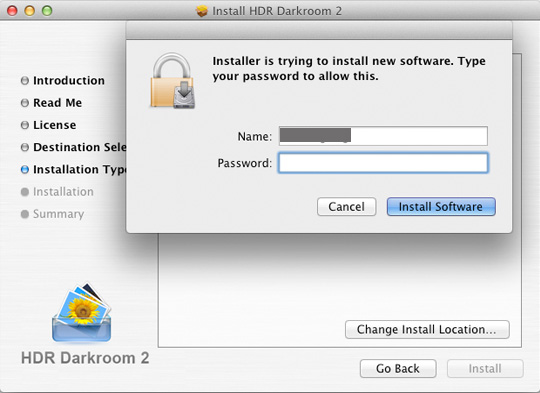This screenshot has height=393, width=540.
Task: Zoom the installer with green button
Action: (x=47, y=11)
